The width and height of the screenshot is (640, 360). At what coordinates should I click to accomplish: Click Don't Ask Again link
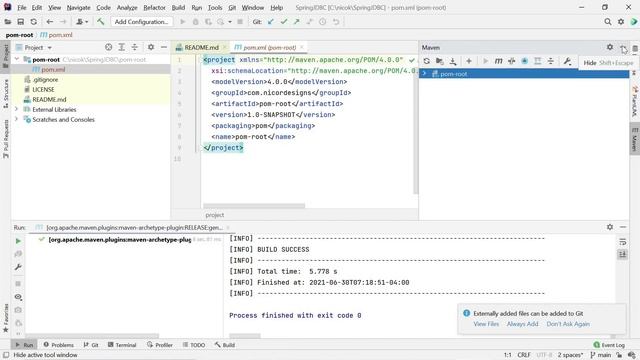point(568,324)
